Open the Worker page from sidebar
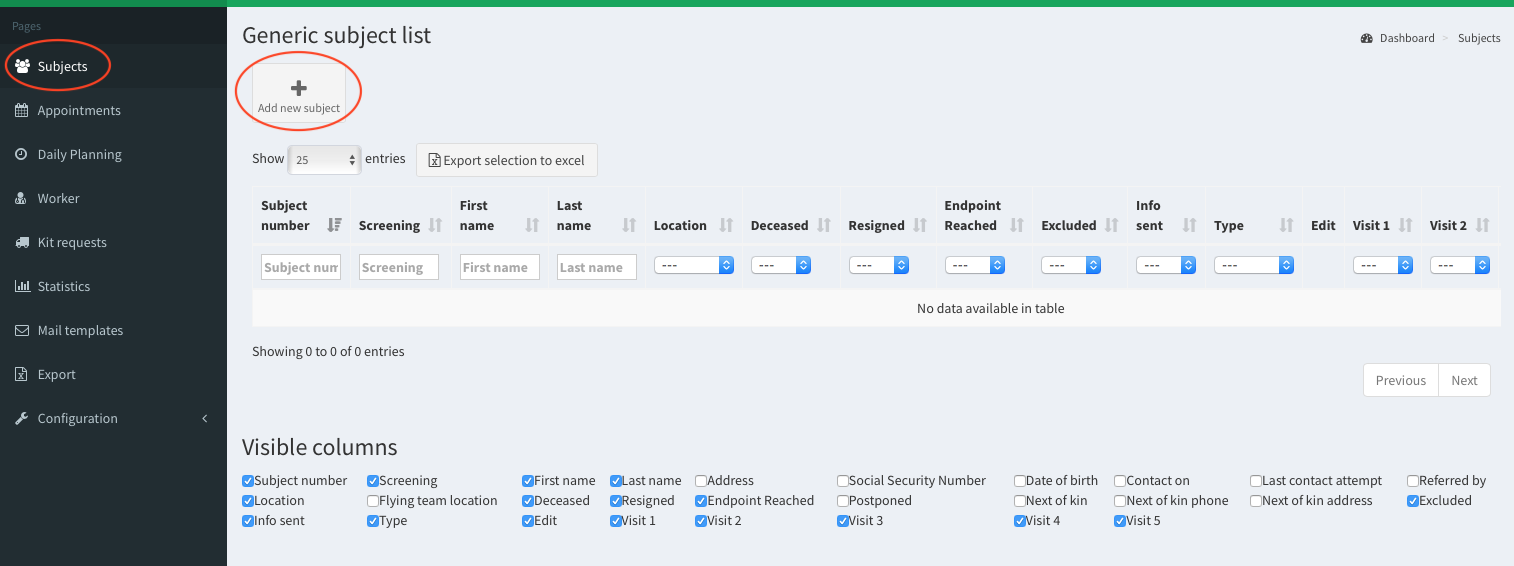The image size is (1514, 566). coord(58,199)
